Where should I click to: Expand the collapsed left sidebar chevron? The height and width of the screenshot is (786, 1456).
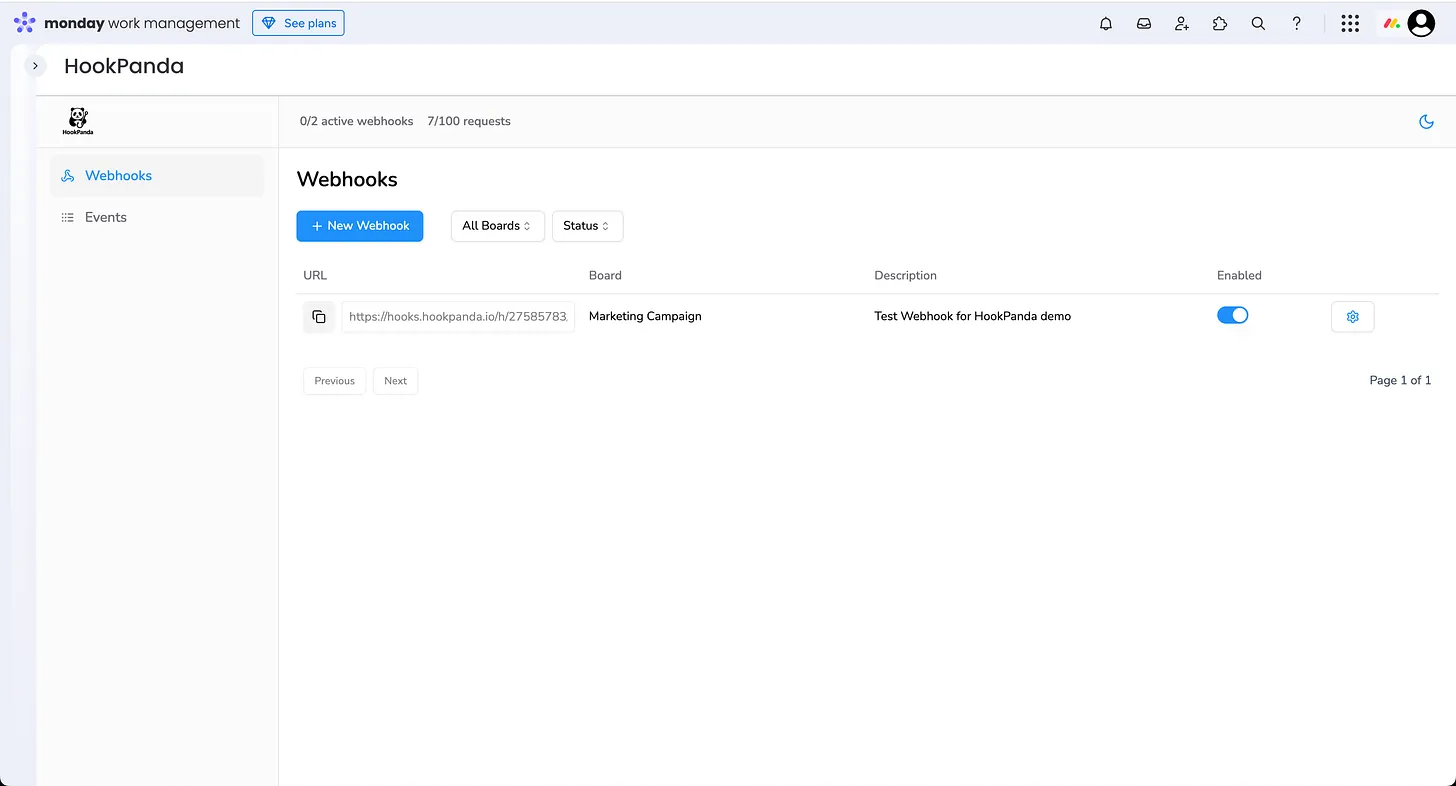coord(35,66)
